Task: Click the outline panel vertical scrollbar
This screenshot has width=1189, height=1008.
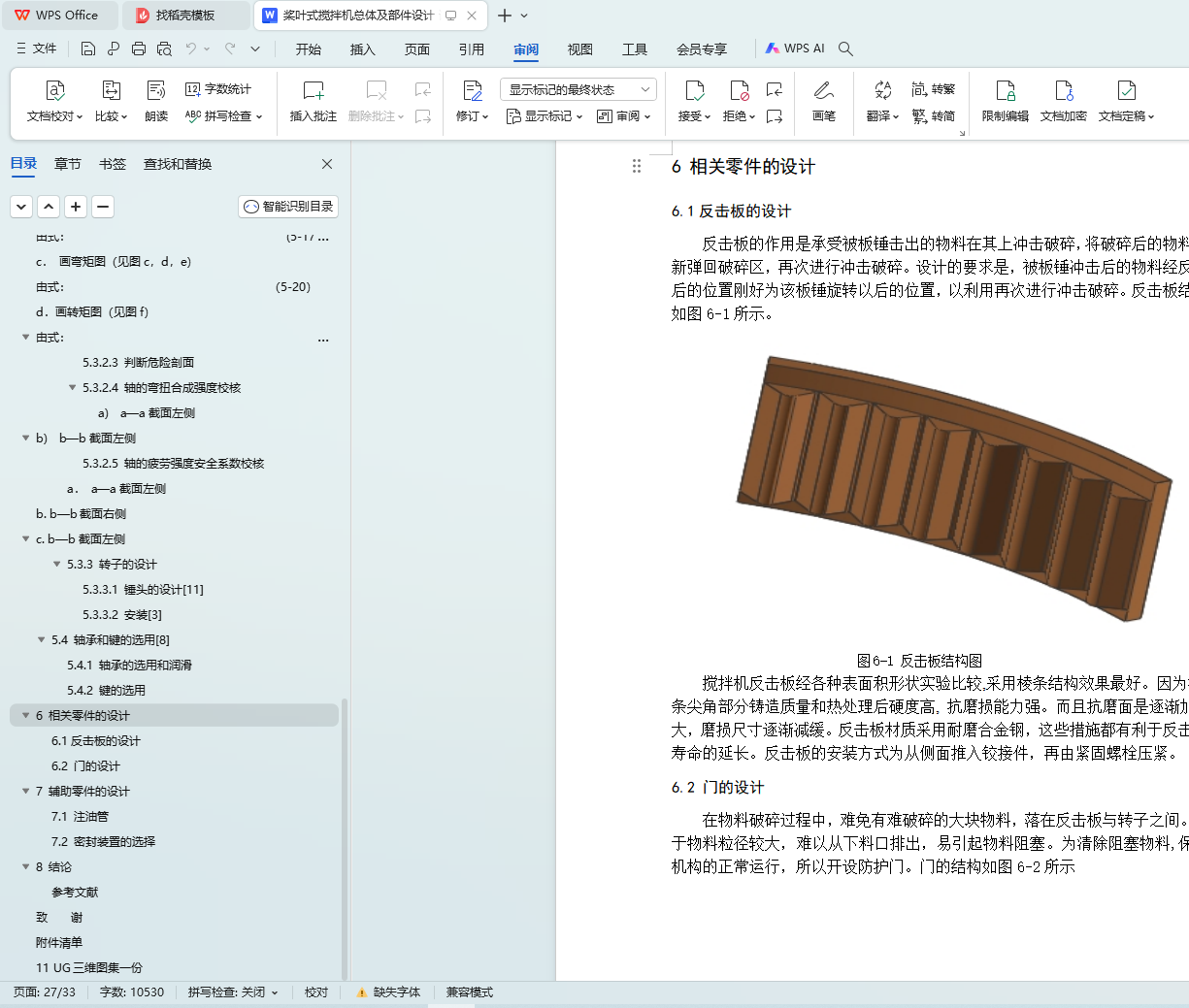Action: (345, 840)
